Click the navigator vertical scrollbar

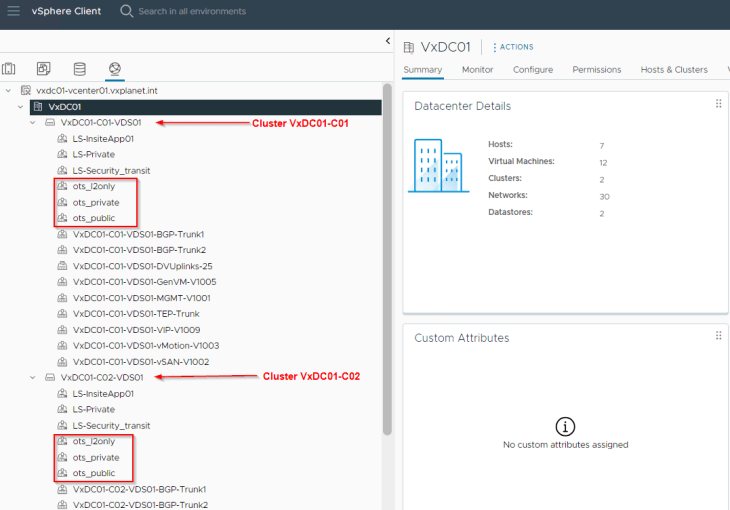[x=387, y=259]
